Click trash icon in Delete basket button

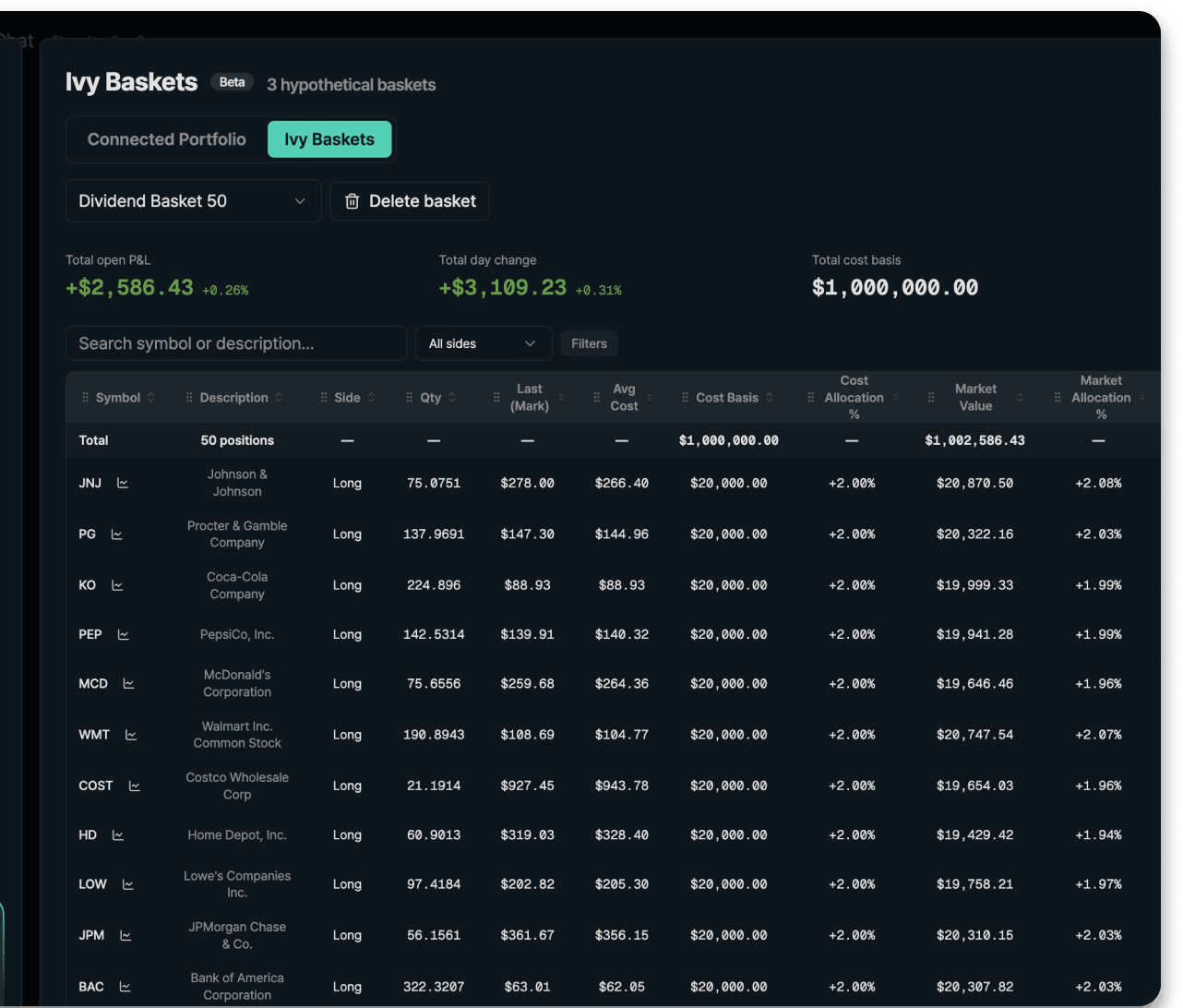point(352,201)
